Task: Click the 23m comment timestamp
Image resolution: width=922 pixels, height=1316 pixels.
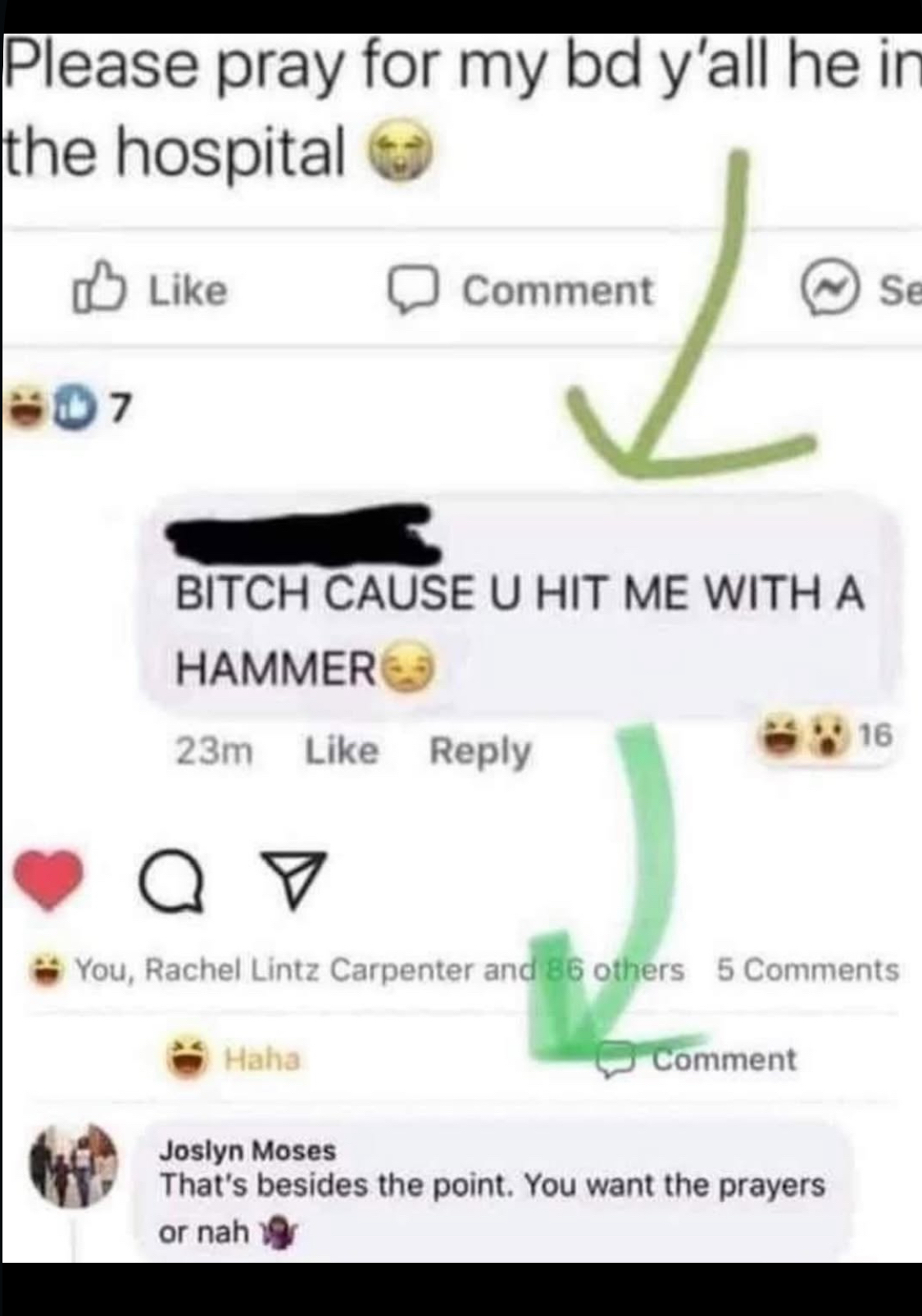Action: pyautogui.click(x=215, y=751)
